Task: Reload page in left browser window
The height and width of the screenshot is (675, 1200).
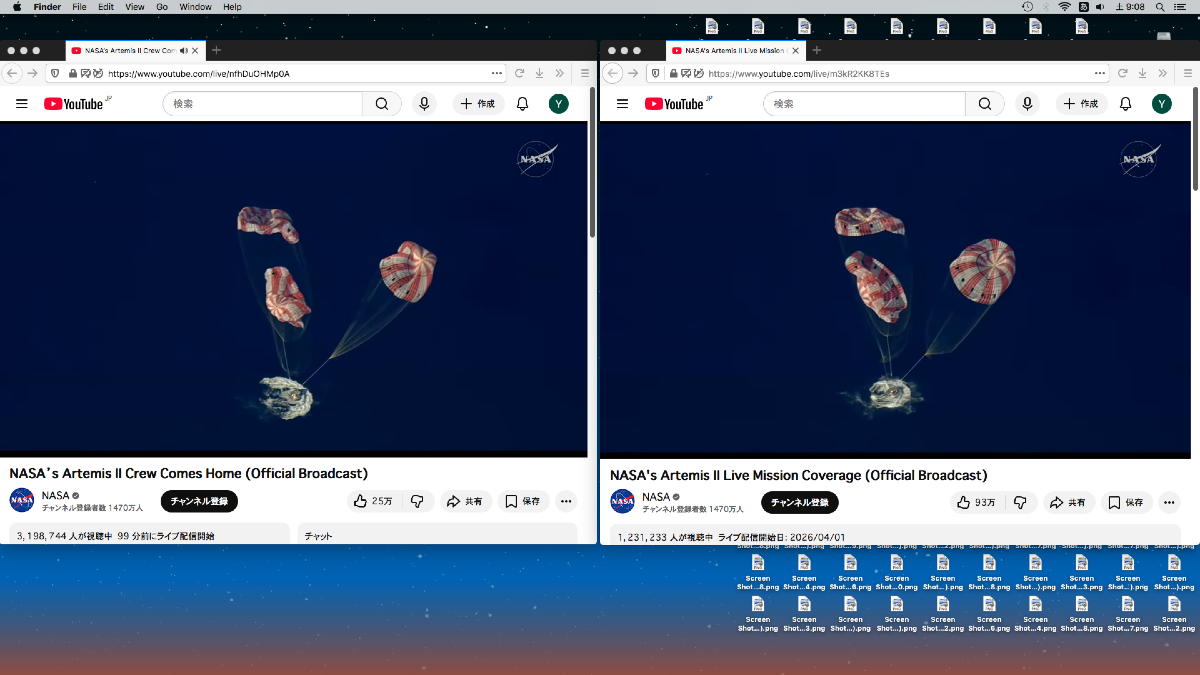Action: [x=520, y=73]
